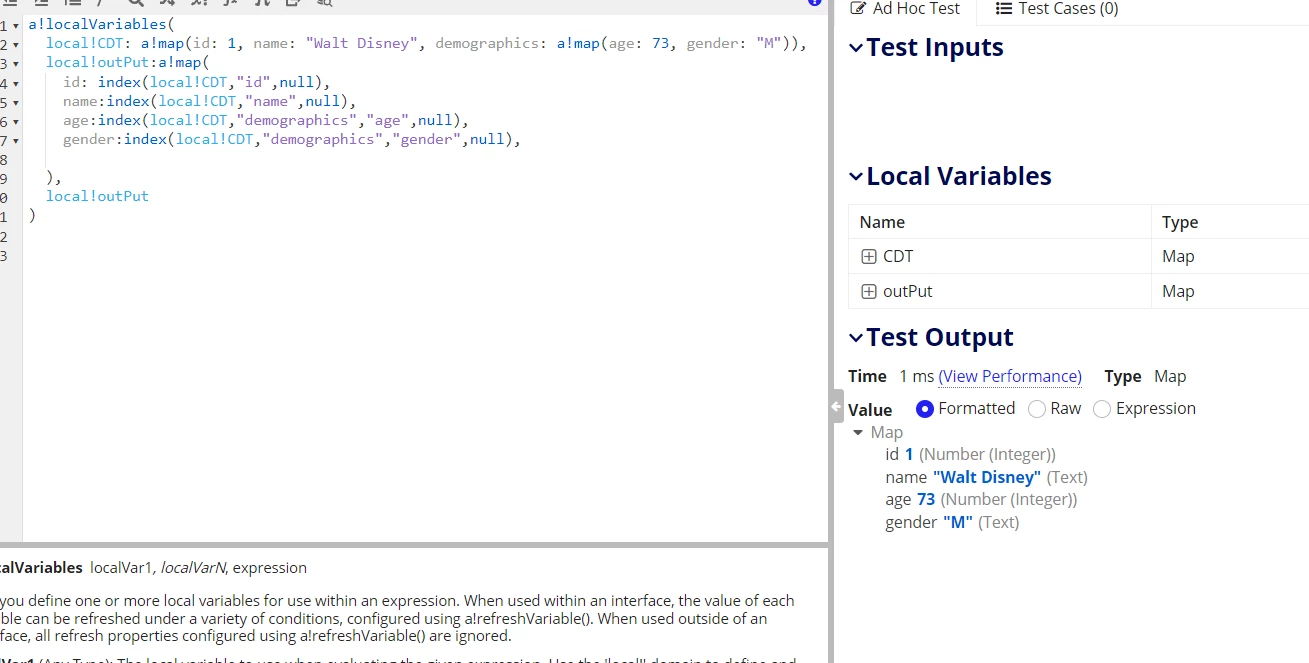Click the pane collapse arrow handle

click(836, 406)
